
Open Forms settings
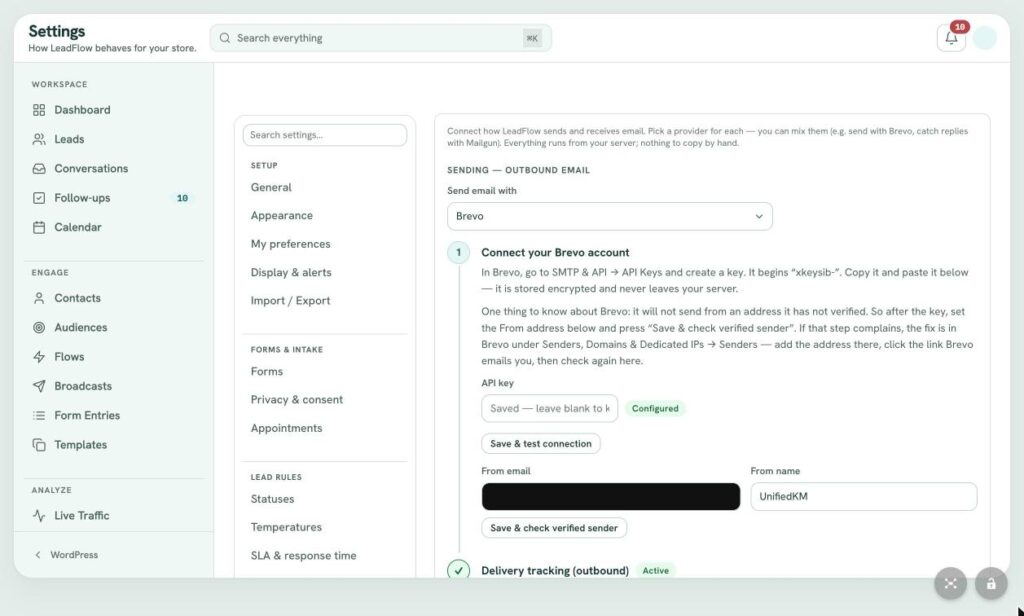click(266, 371)
